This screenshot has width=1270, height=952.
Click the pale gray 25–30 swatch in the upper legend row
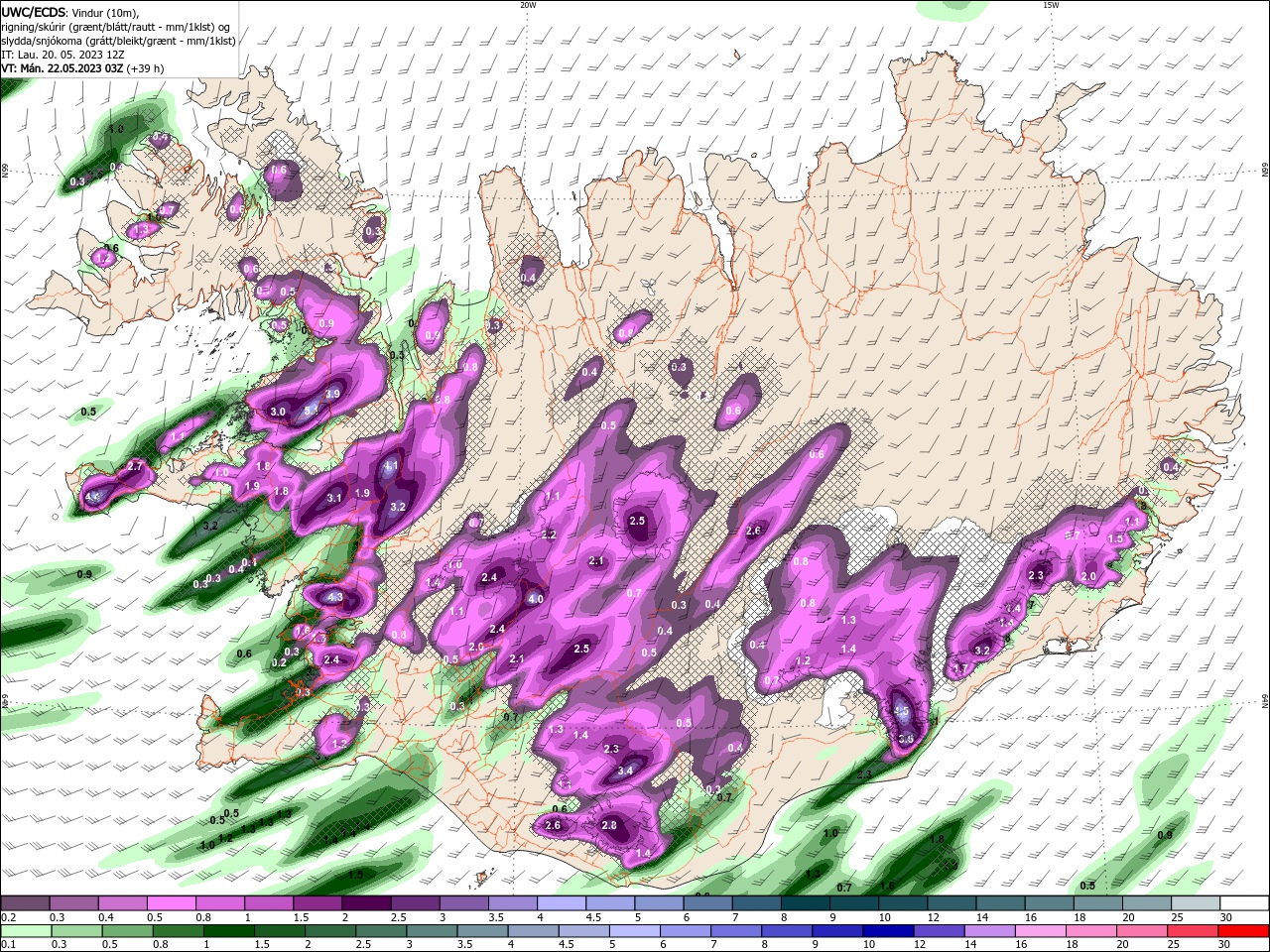pos(1197,903)
